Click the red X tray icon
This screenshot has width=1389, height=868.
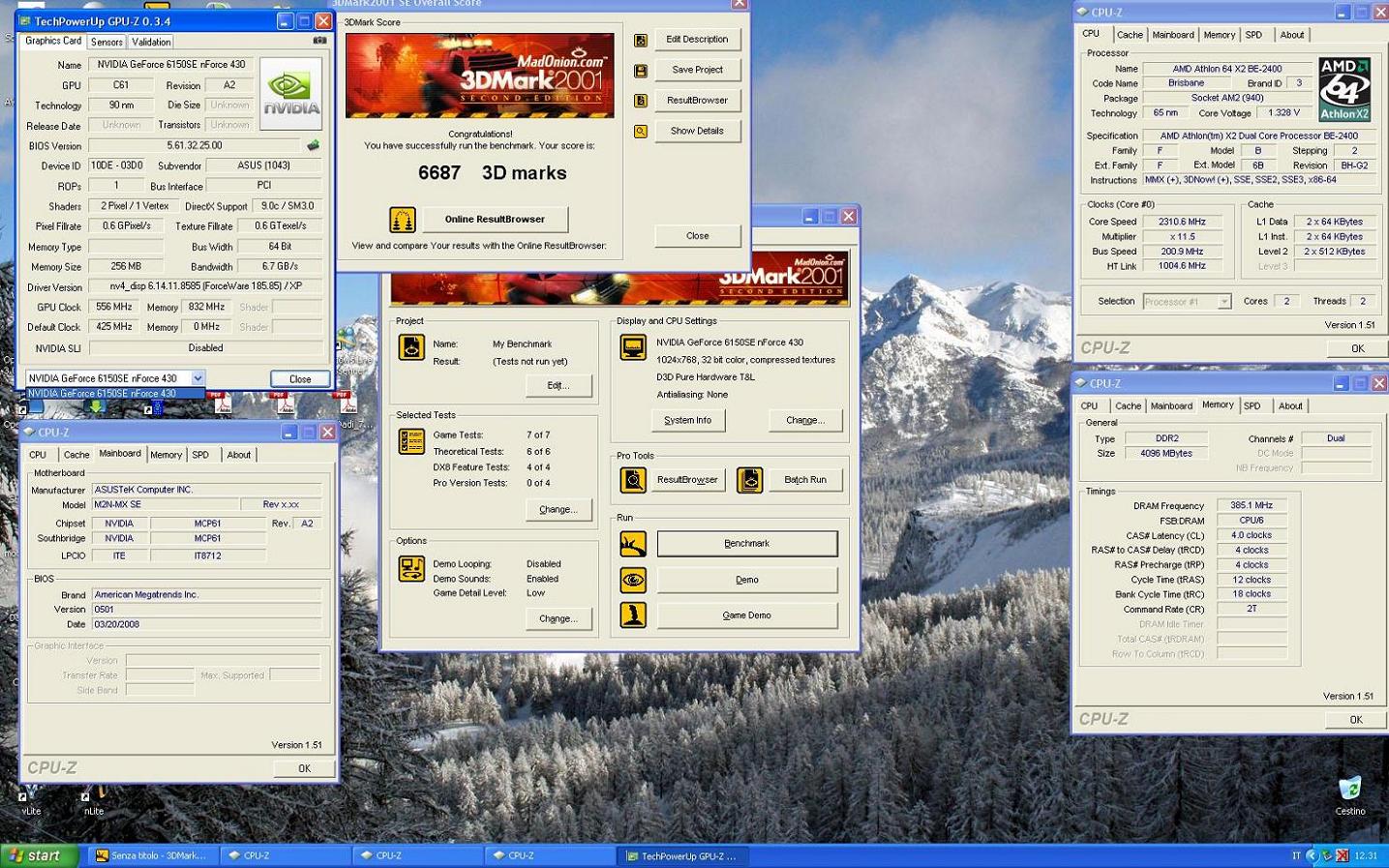(x=1343, y=855)
